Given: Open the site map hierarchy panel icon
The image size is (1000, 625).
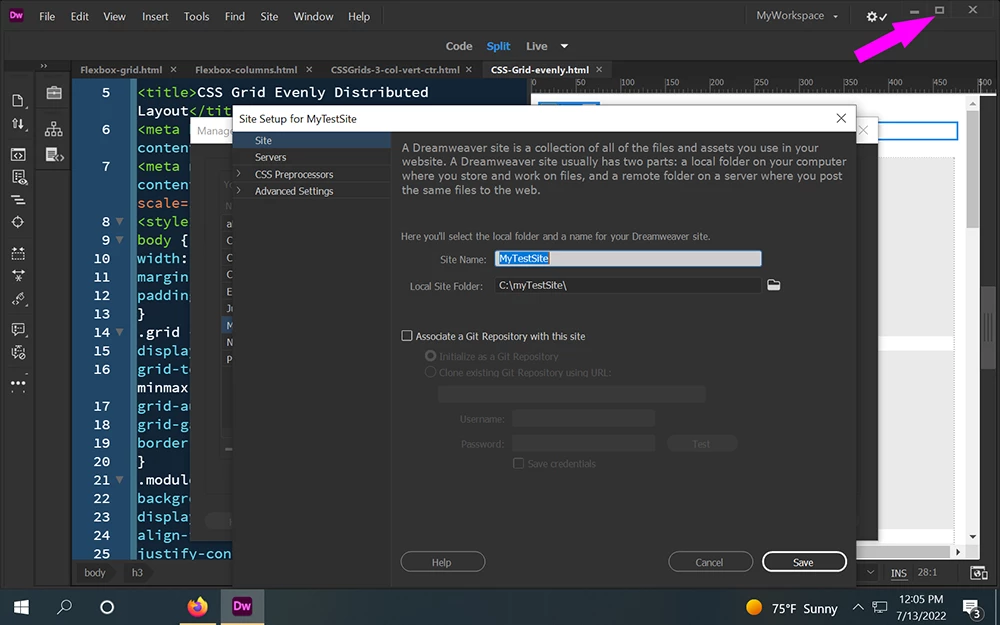Looking at the screenshot, I should 54,129.
